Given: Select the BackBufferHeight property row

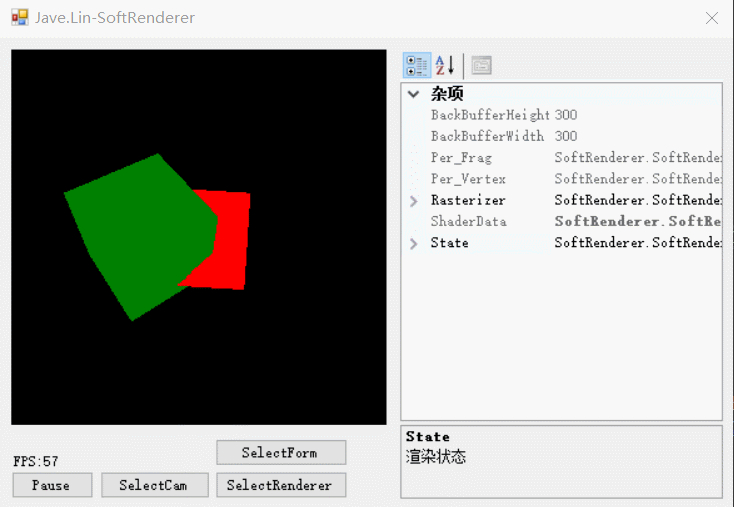Looking at the screenshot, I should tap(562, 115).
